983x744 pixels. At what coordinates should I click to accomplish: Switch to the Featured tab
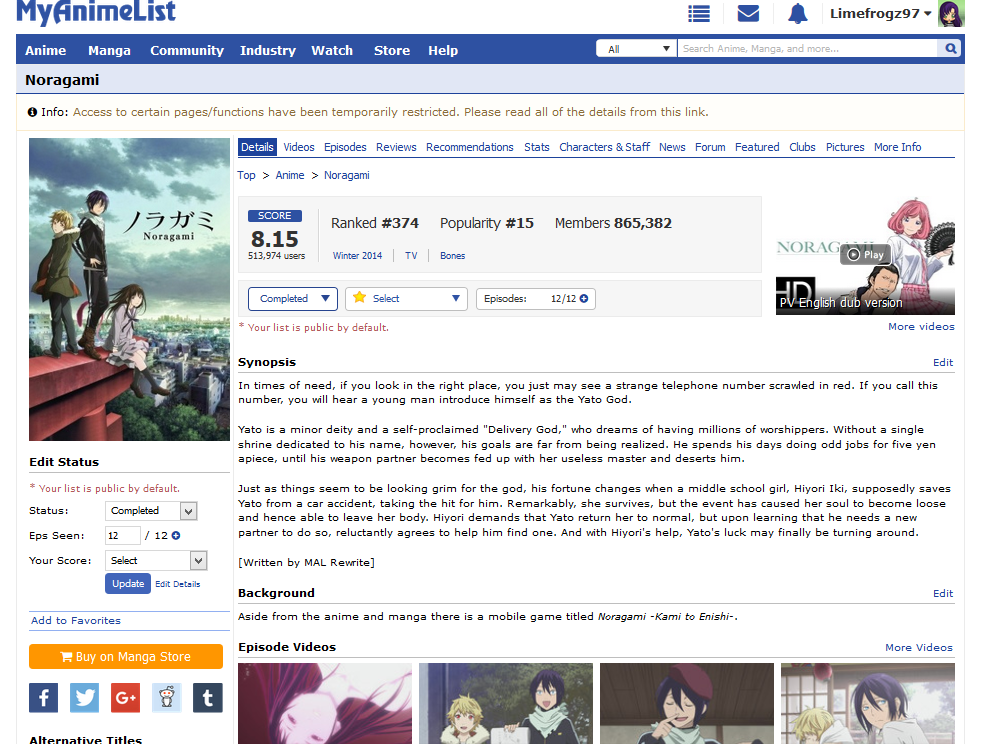[757, 147]
